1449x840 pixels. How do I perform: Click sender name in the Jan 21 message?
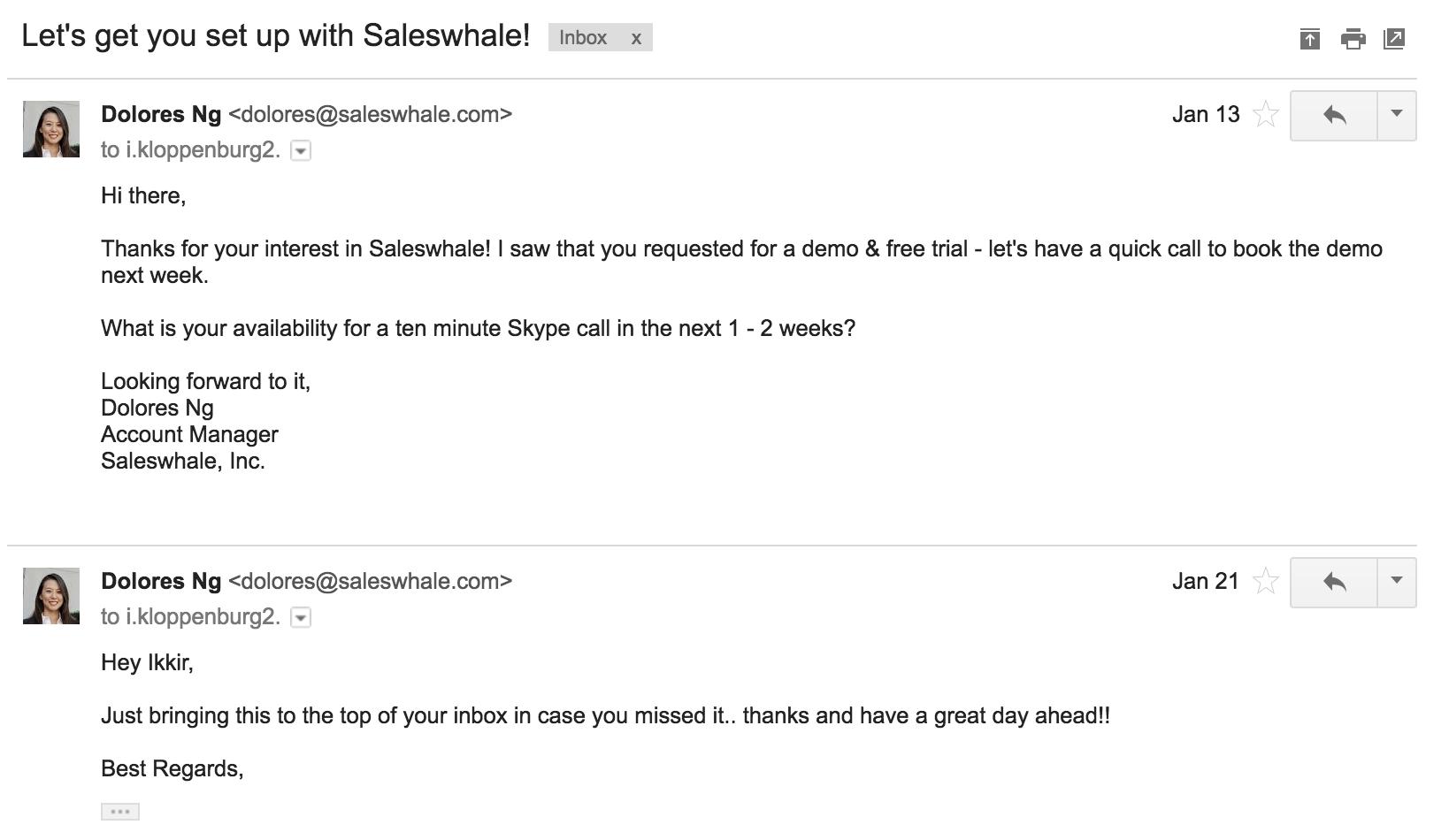coord(161,582)
